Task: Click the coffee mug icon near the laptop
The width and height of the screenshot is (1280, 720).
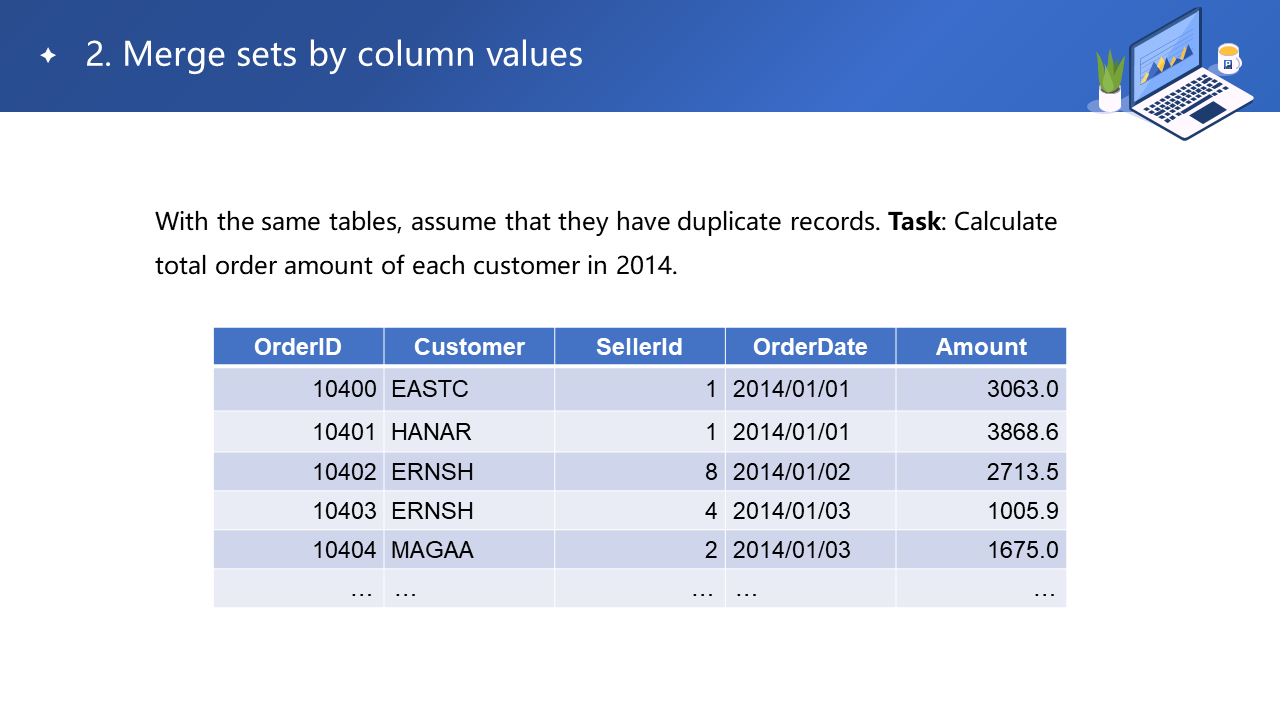Action: 1228,59
